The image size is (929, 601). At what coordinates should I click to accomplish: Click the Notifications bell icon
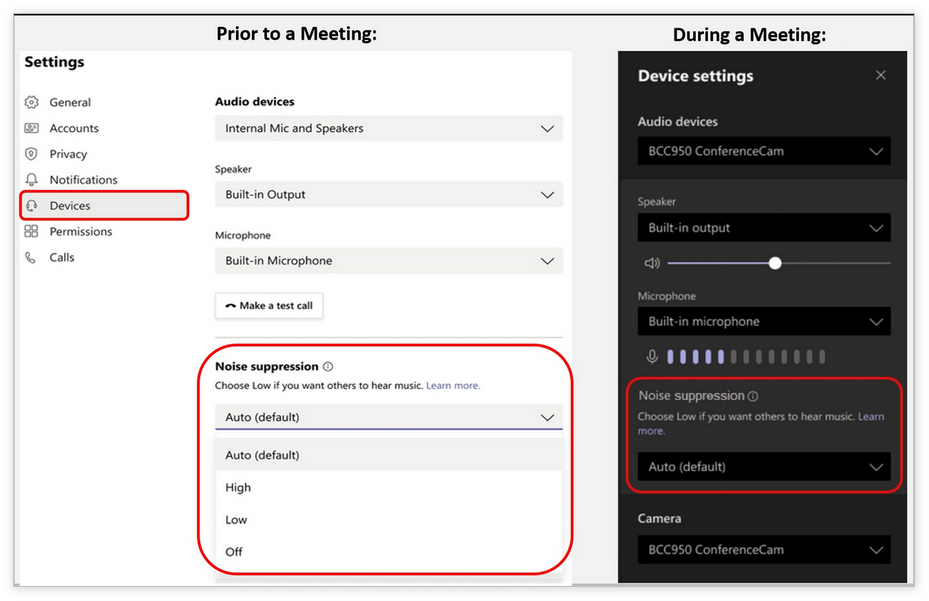(31, 180)
